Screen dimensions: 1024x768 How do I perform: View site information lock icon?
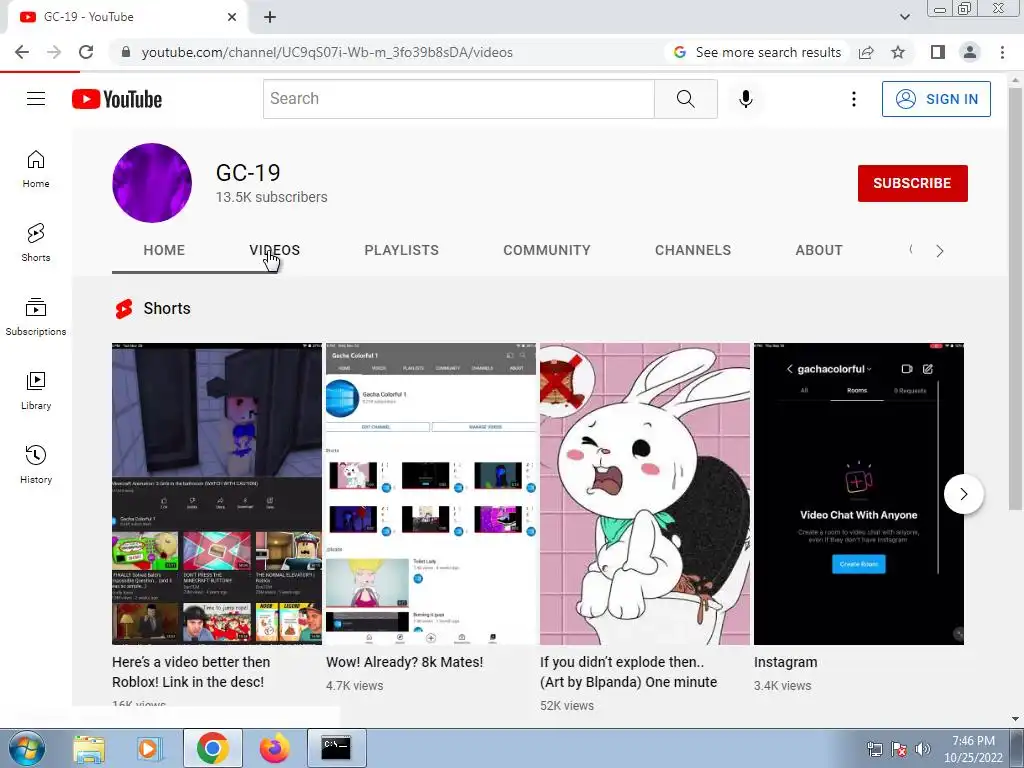pos(126,52)
